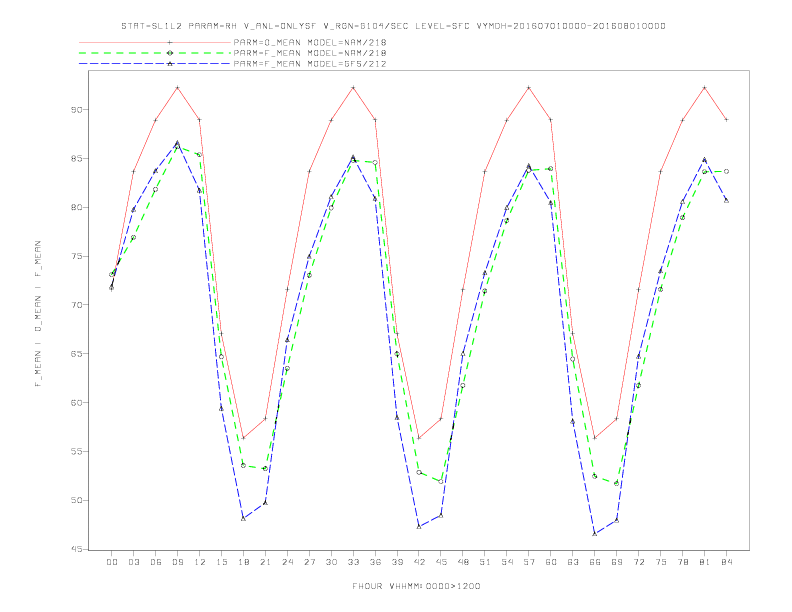Viewport: 792px width, 612px height.
Task: Click x-axis tick label 06
Action: 156,562
